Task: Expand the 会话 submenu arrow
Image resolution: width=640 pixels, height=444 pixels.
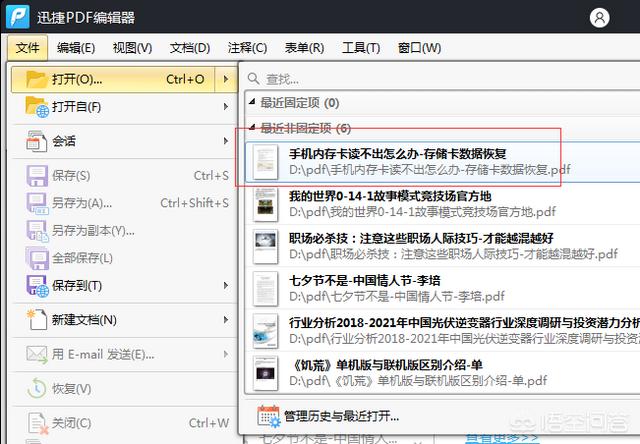Action: 226,141
